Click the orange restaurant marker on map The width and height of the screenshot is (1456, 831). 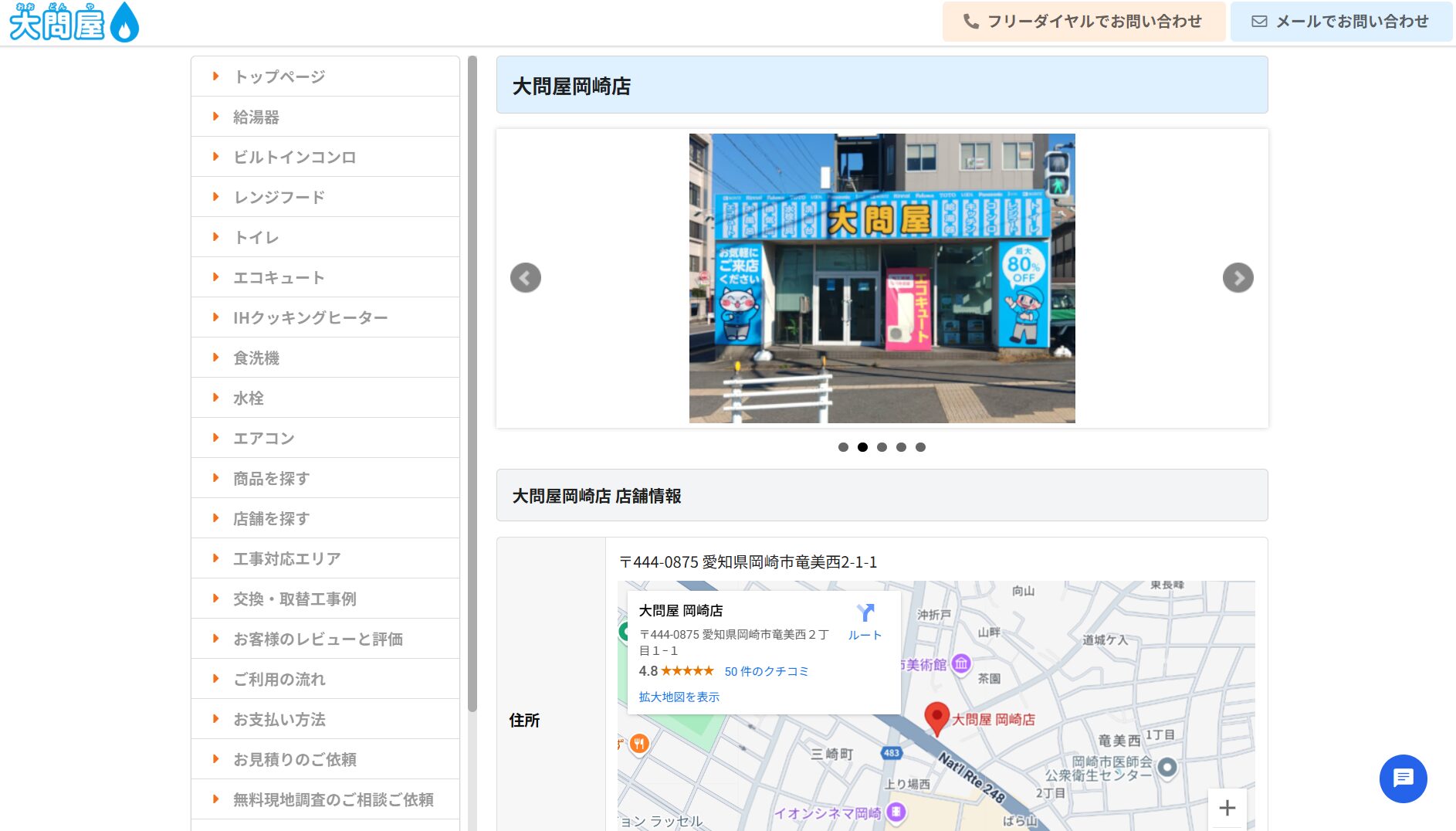point(639,744)
